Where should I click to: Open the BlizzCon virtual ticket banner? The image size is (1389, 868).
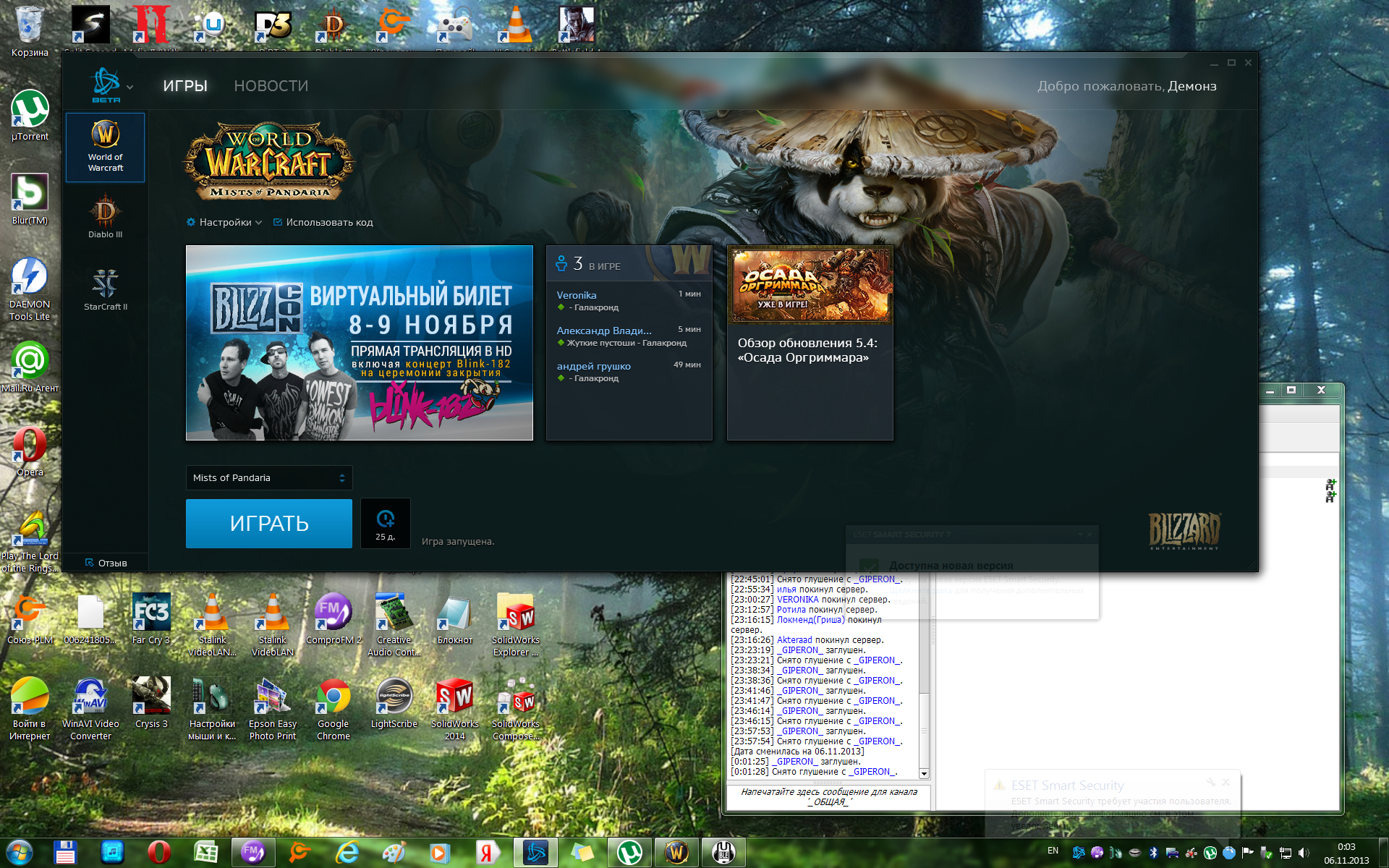tap(360, 343)
